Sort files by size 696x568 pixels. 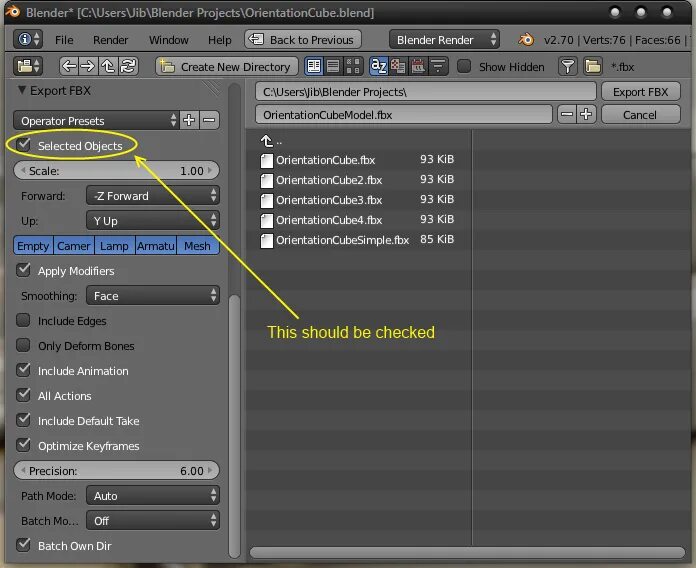pyautogui.click(x=438, y=67)
